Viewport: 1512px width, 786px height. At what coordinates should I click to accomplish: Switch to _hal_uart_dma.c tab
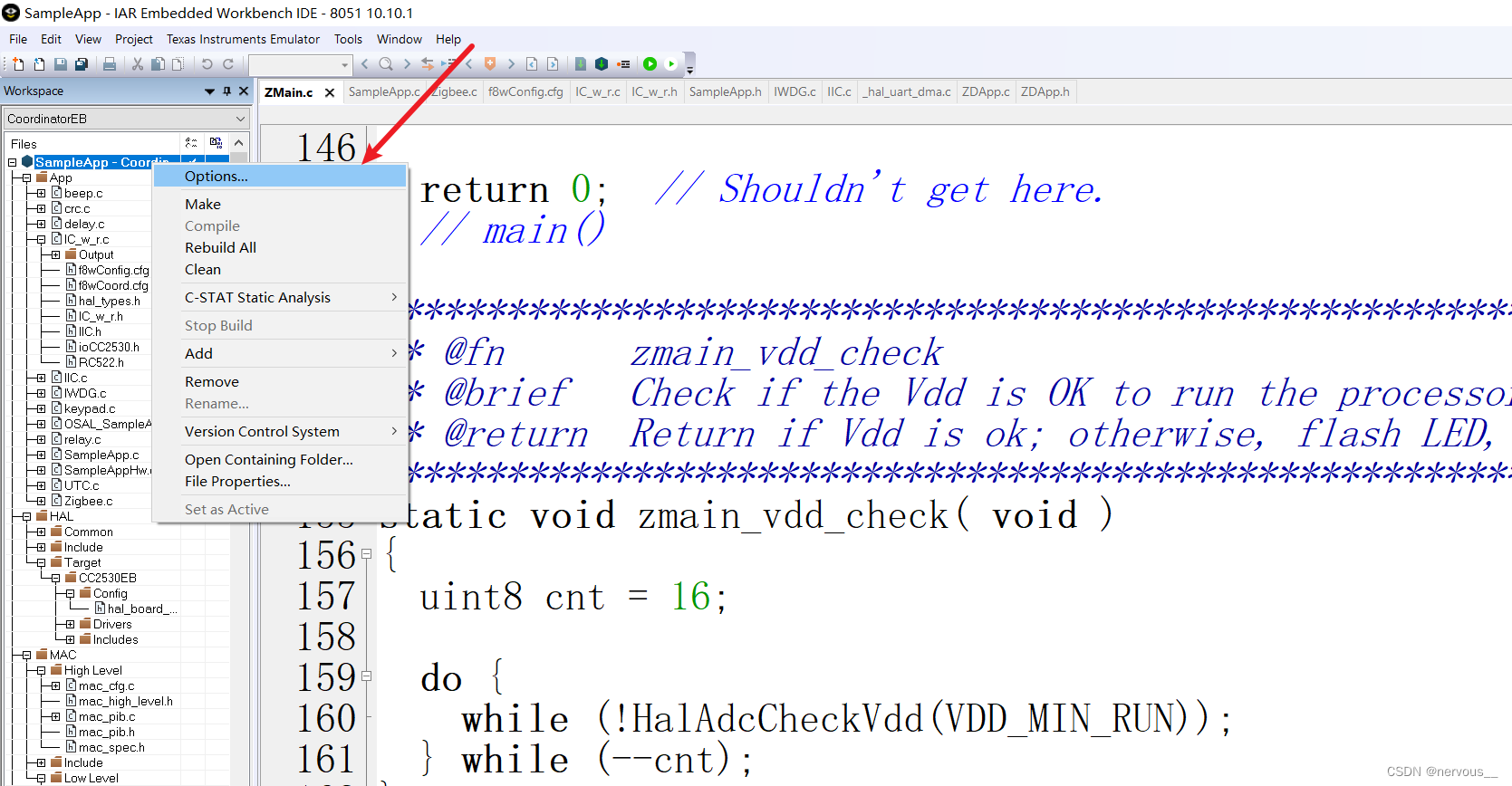point(907,91)
